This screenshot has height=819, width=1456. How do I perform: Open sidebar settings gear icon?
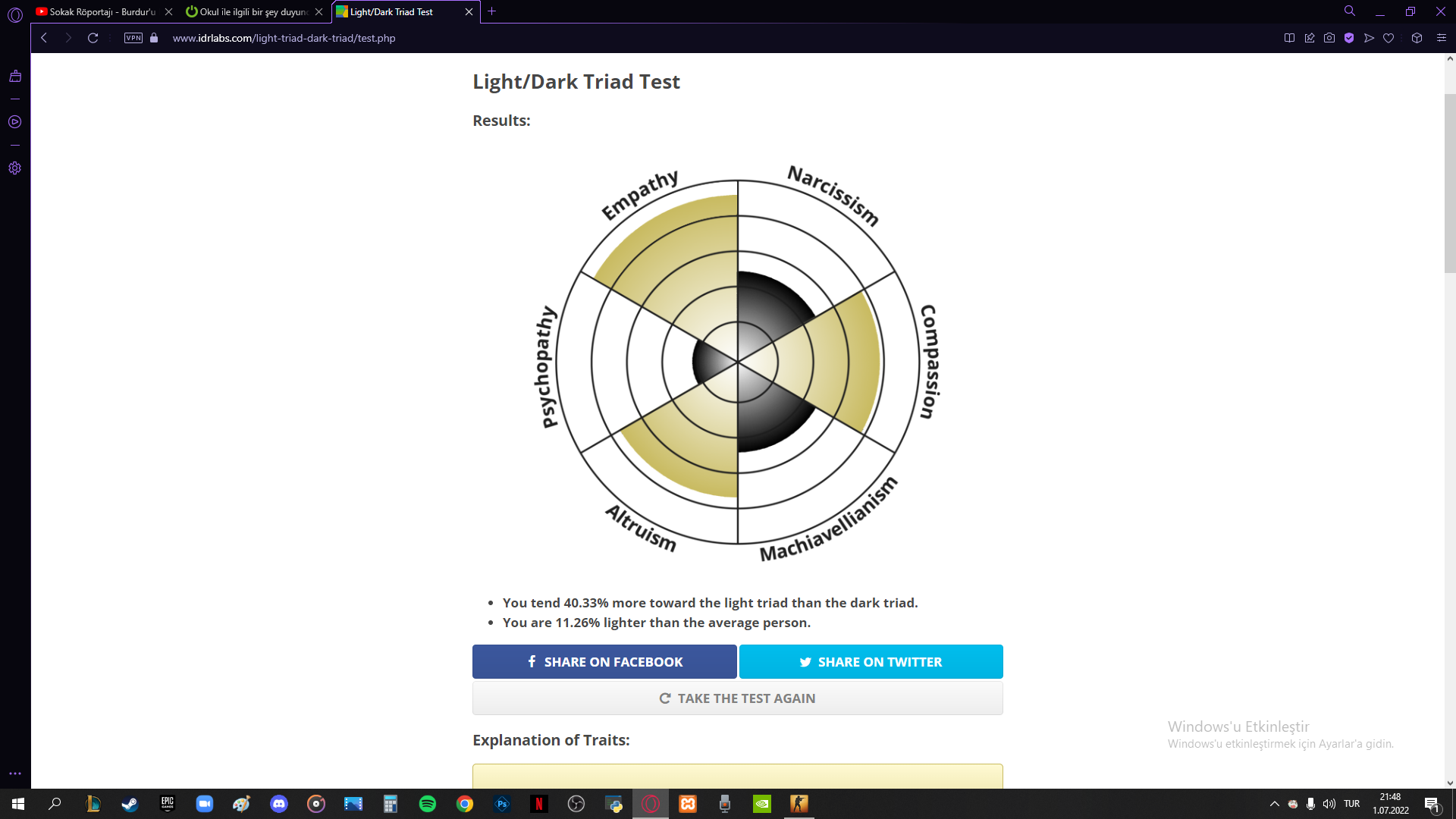[14, 168]
